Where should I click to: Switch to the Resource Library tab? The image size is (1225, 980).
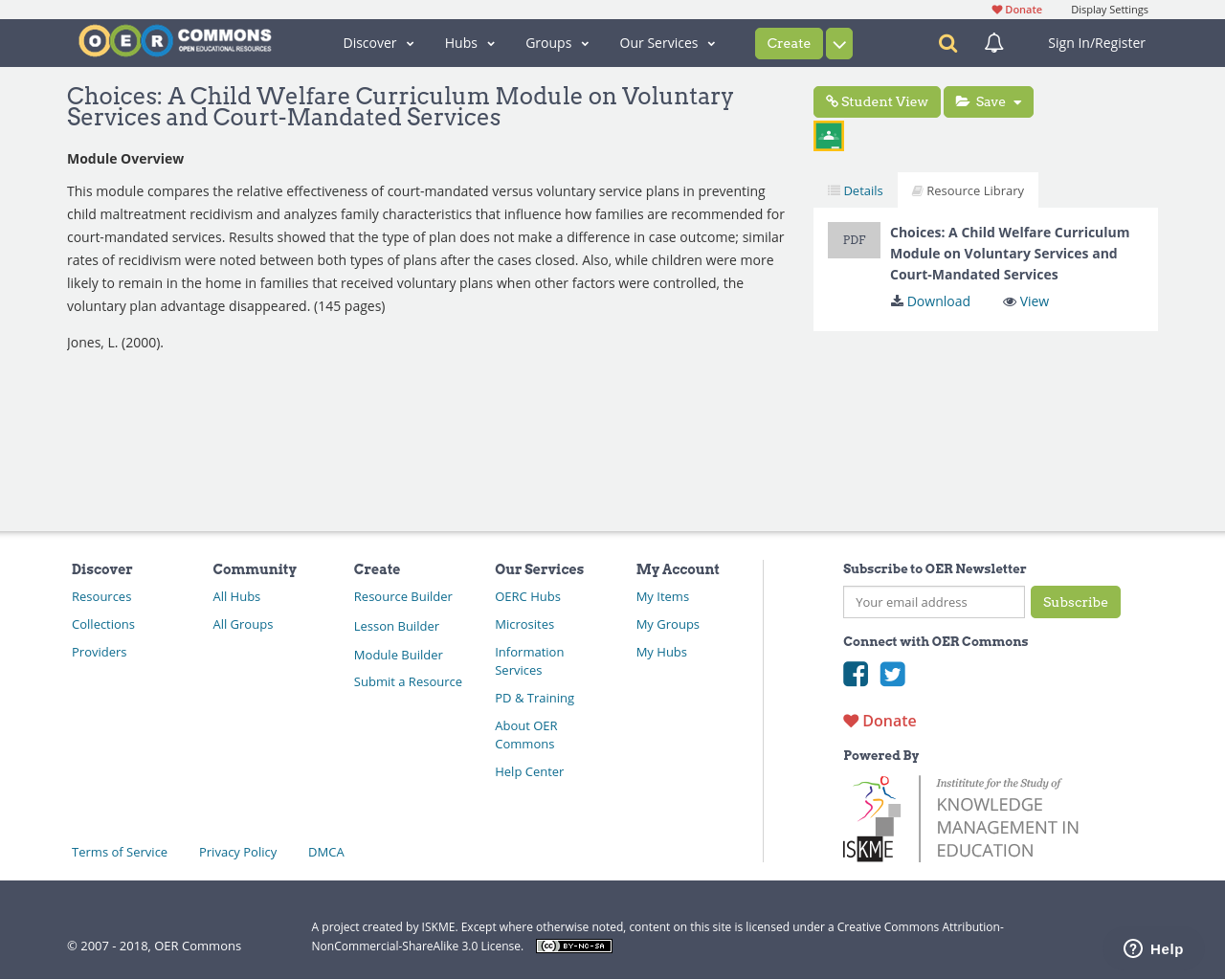pos(968,189)
